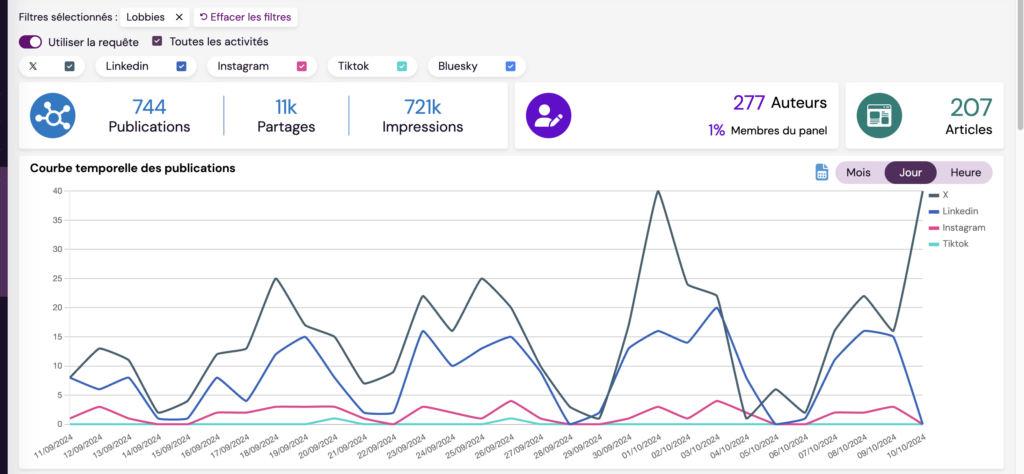Toggle the 'Utiliser la requête' switch
1024x474 pixels.
(30, 42)
